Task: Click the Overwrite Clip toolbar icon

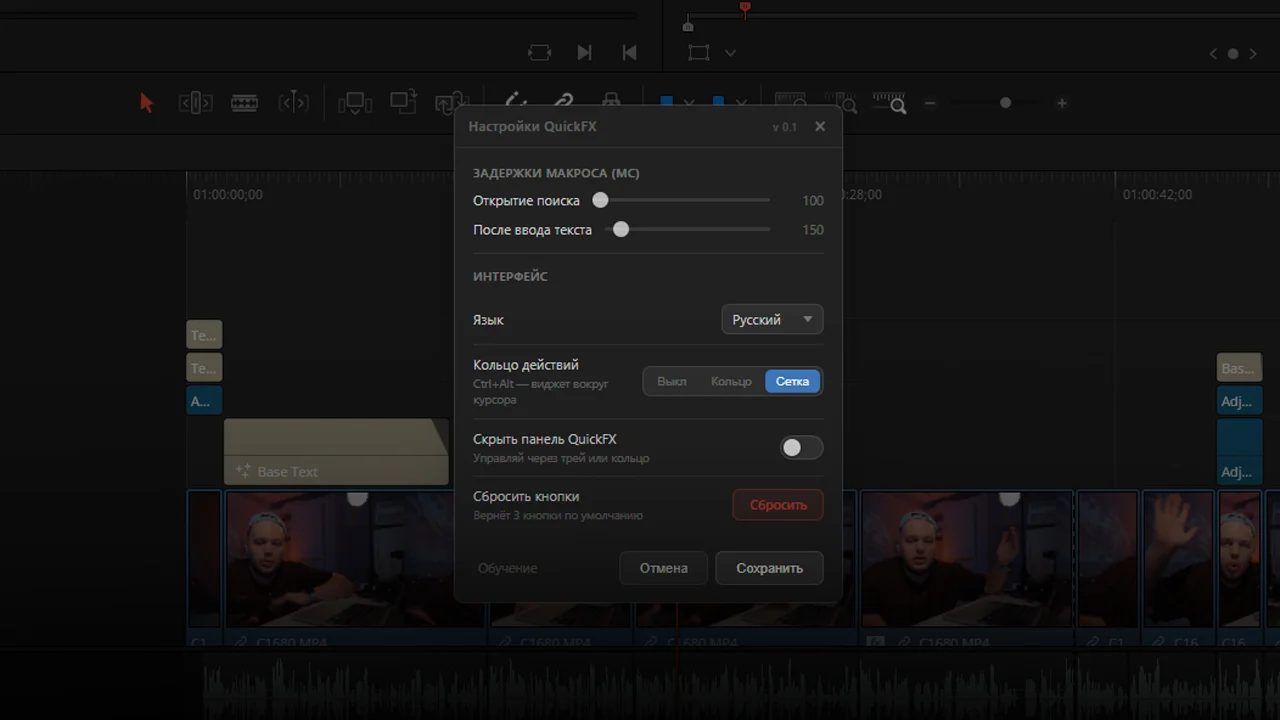Action: tap(403, 102)
